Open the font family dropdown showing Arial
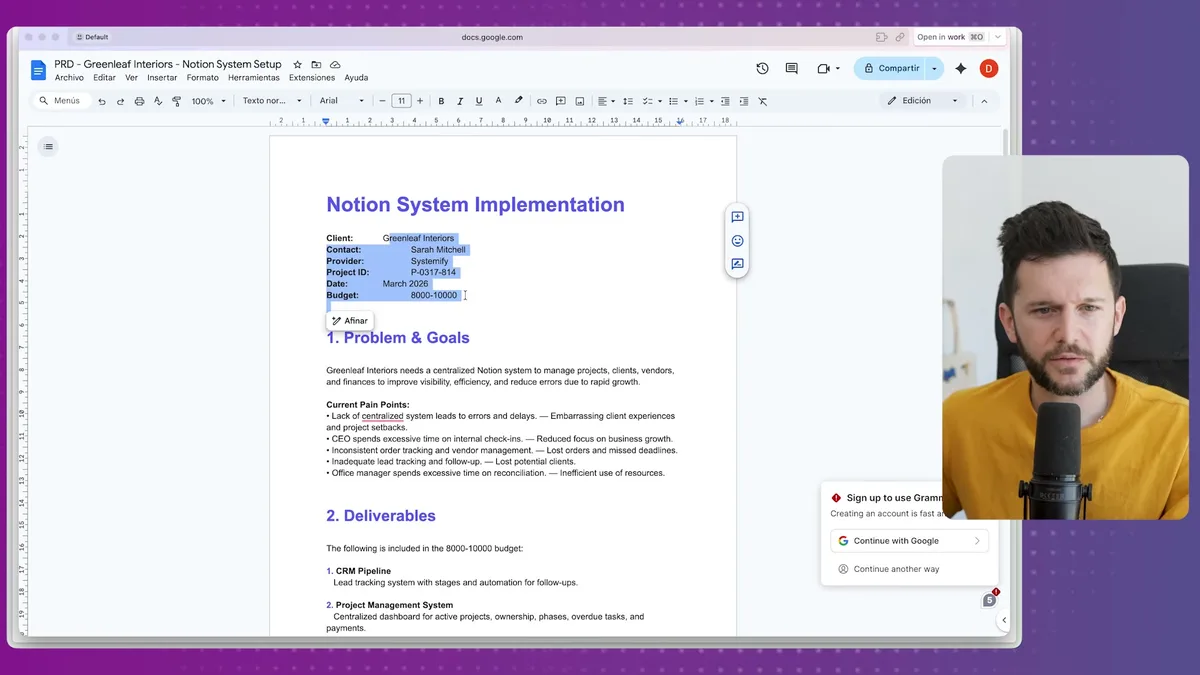 341,100
